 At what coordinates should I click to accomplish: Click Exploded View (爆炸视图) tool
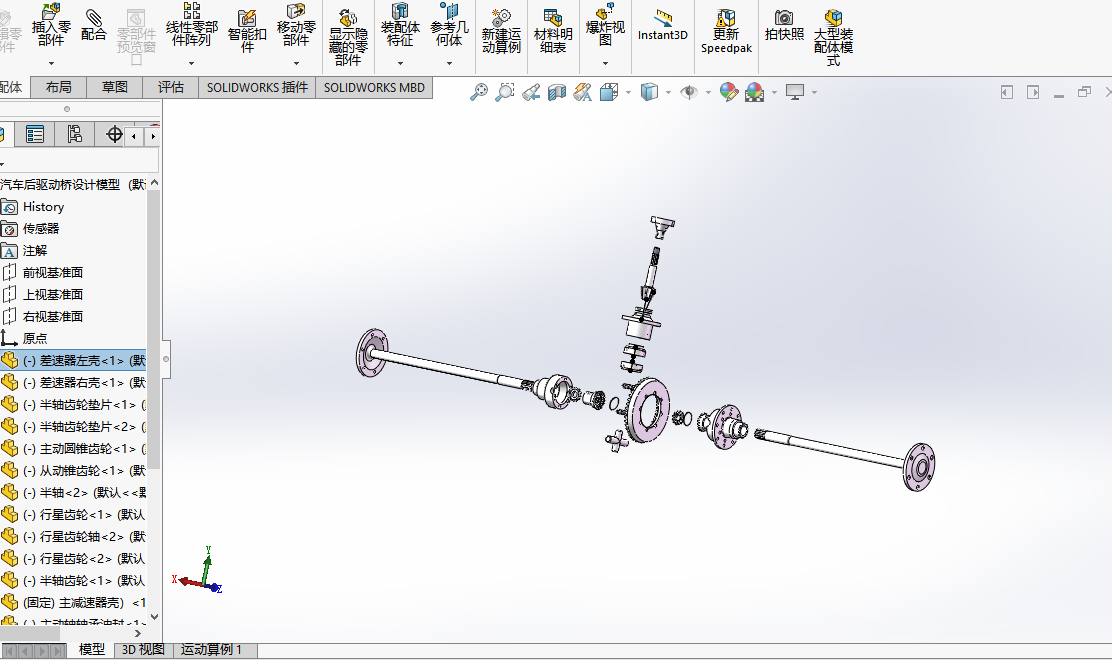pyautogui.click(x=605, y=26)
